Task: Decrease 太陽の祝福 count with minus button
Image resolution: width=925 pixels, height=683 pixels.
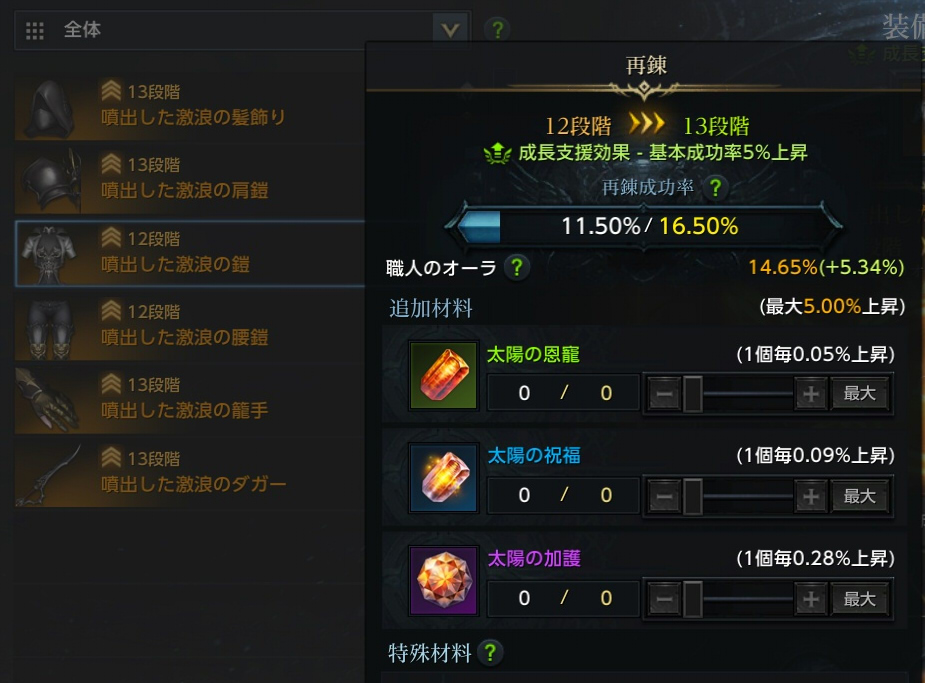Action: tap(664, 496)
